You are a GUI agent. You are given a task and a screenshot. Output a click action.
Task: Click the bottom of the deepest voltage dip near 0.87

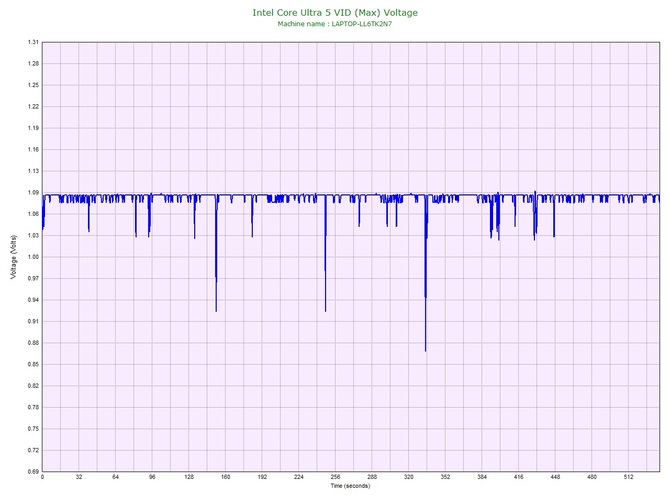tap(425, 350)
